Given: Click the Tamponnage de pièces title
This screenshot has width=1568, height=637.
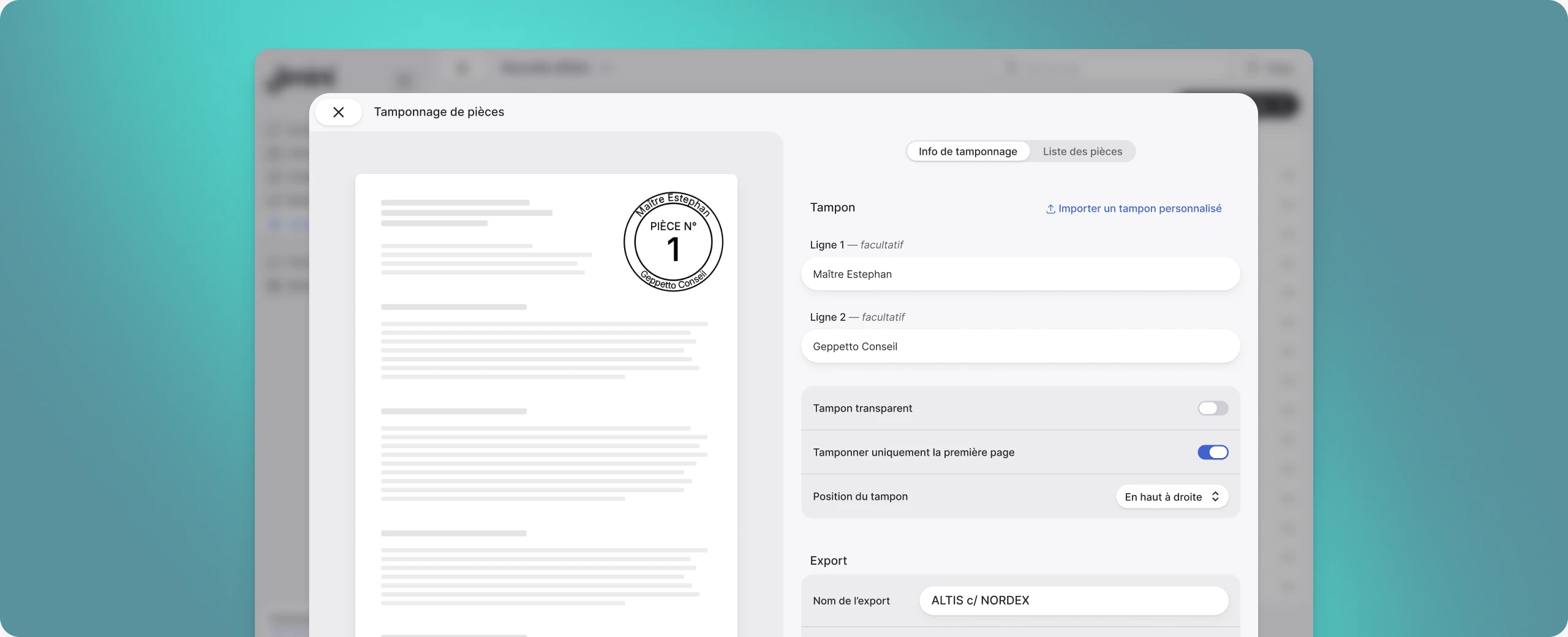Looking at the screenshot, I should 439,111.
